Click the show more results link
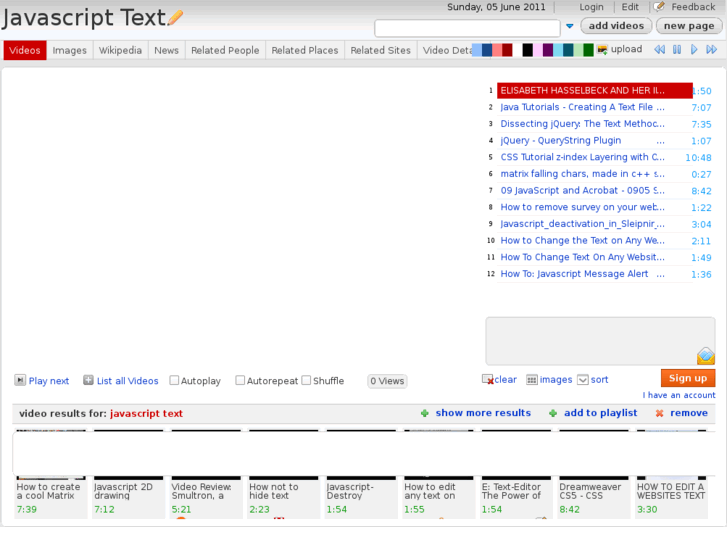Viewport: 727px width, 545px height. pos(483,413)
